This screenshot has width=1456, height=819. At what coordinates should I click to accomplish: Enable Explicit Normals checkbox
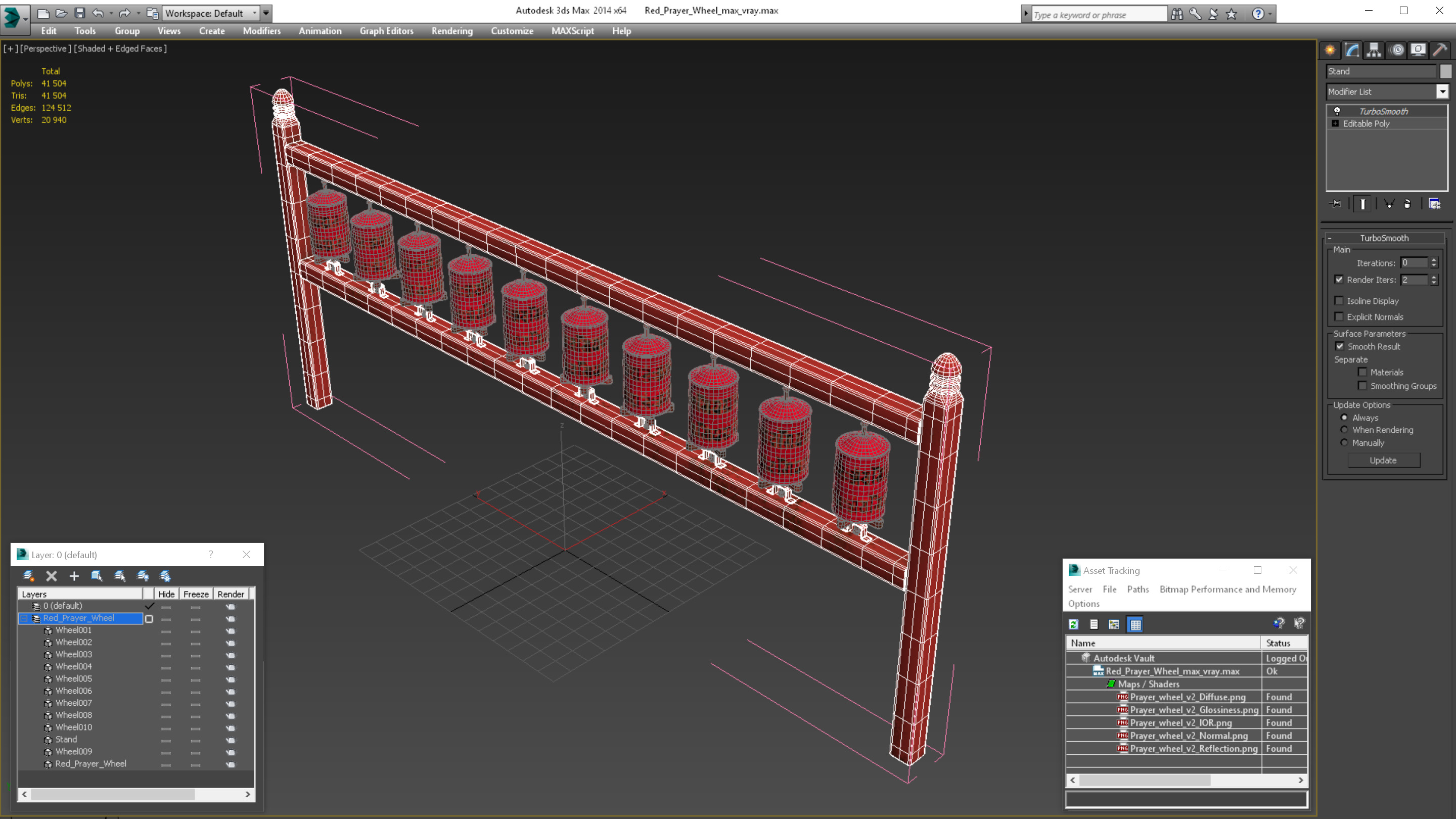(x=1339, y=316)
